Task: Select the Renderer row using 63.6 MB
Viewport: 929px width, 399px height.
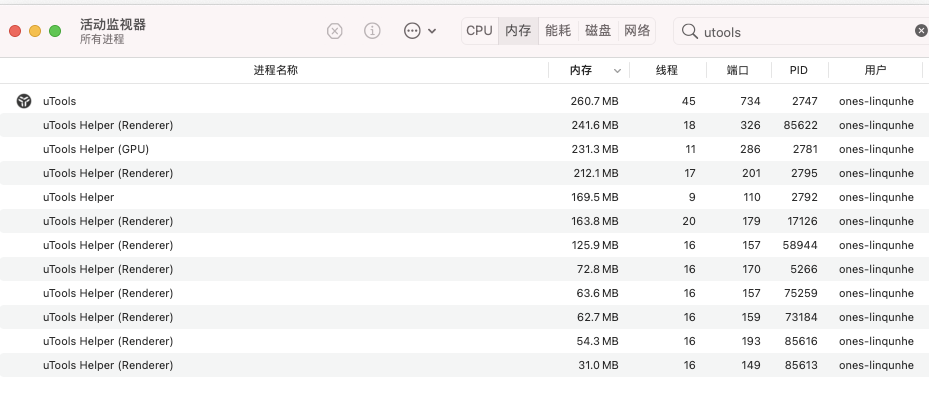Action: coord(464,293)
